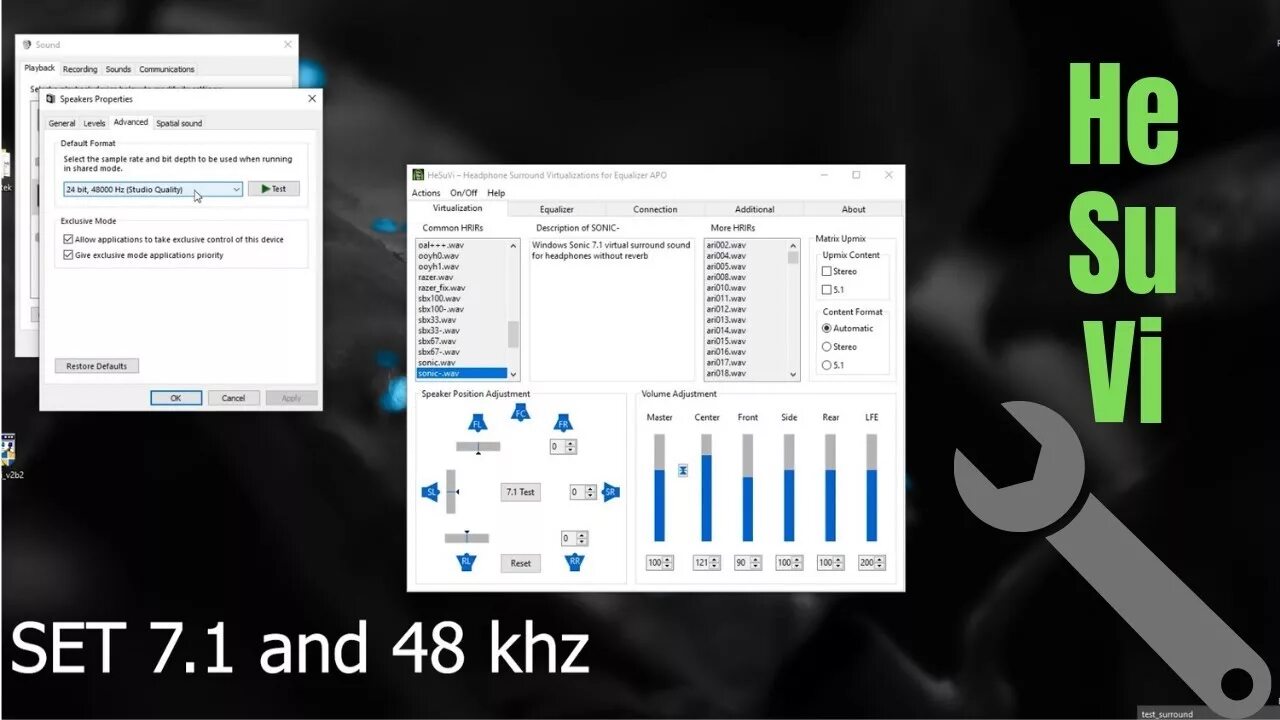Viewport: 1280px width, 720px height.
Task: Click the speaker position Reset button
Action: coord(520,563)
